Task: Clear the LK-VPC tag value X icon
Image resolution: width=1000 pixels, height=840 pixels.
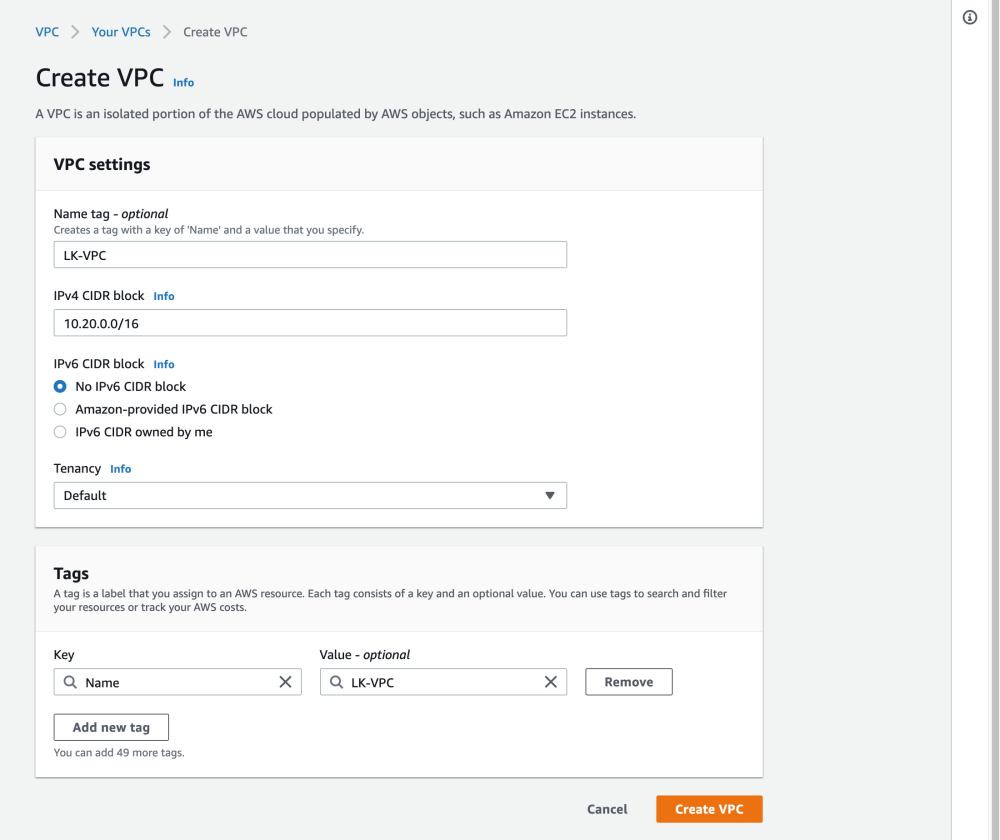Action: point(550,682)
